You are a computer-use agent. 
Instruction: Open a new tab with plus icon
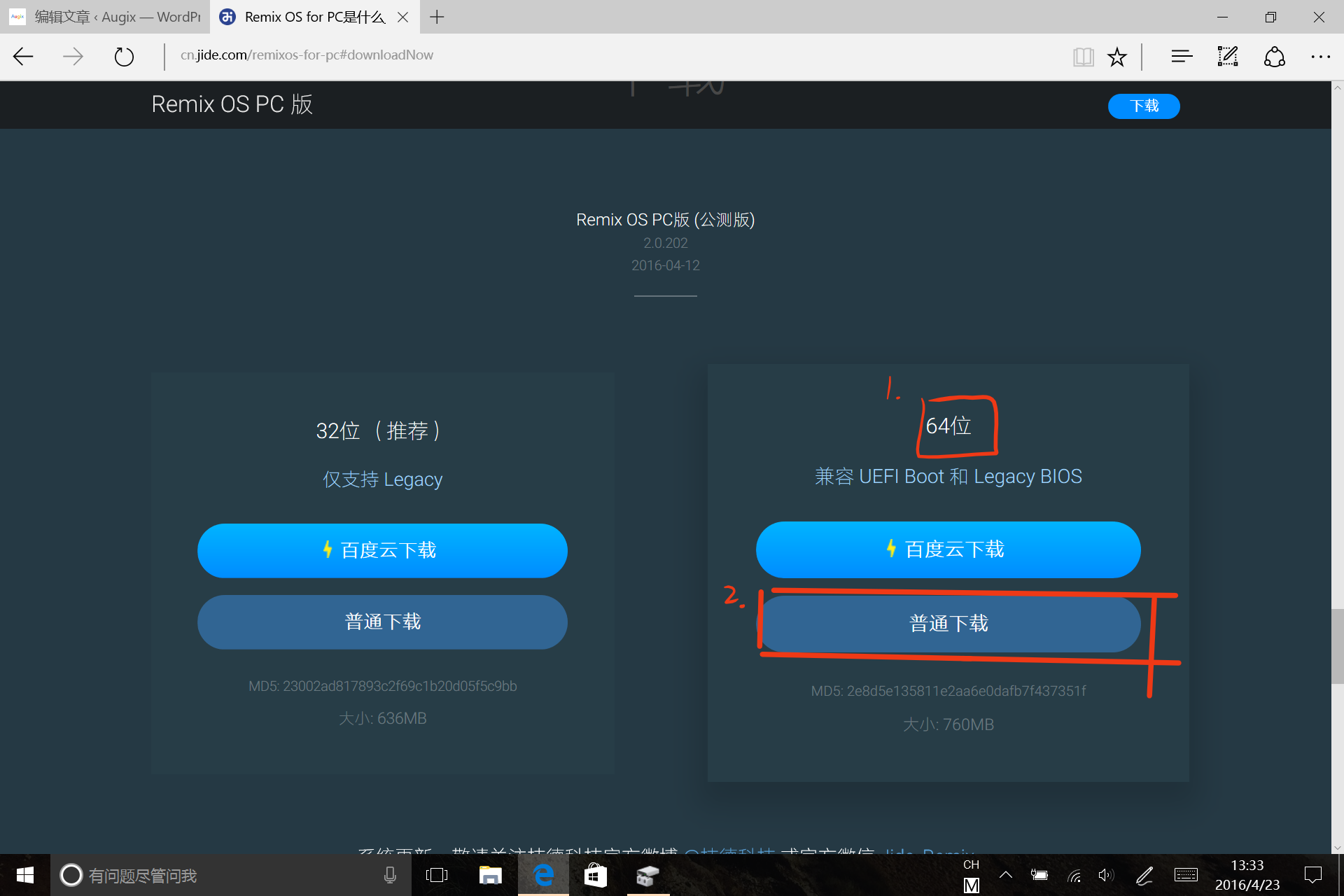click(x=437, y=17)
